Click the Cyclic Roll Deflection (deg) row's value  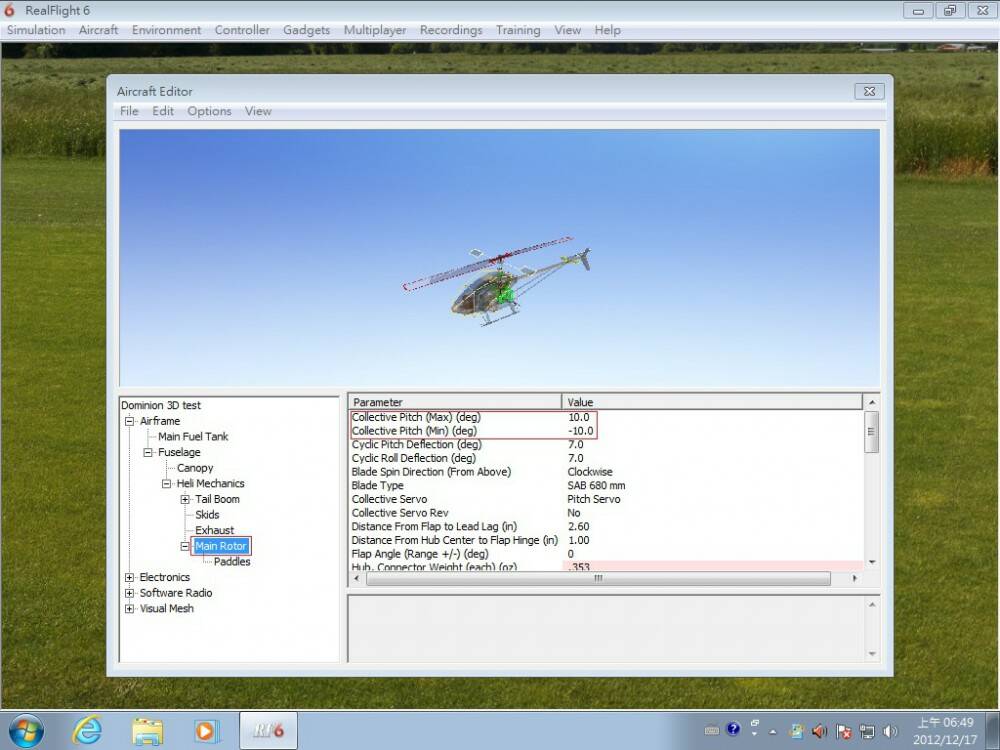(575, 458)
